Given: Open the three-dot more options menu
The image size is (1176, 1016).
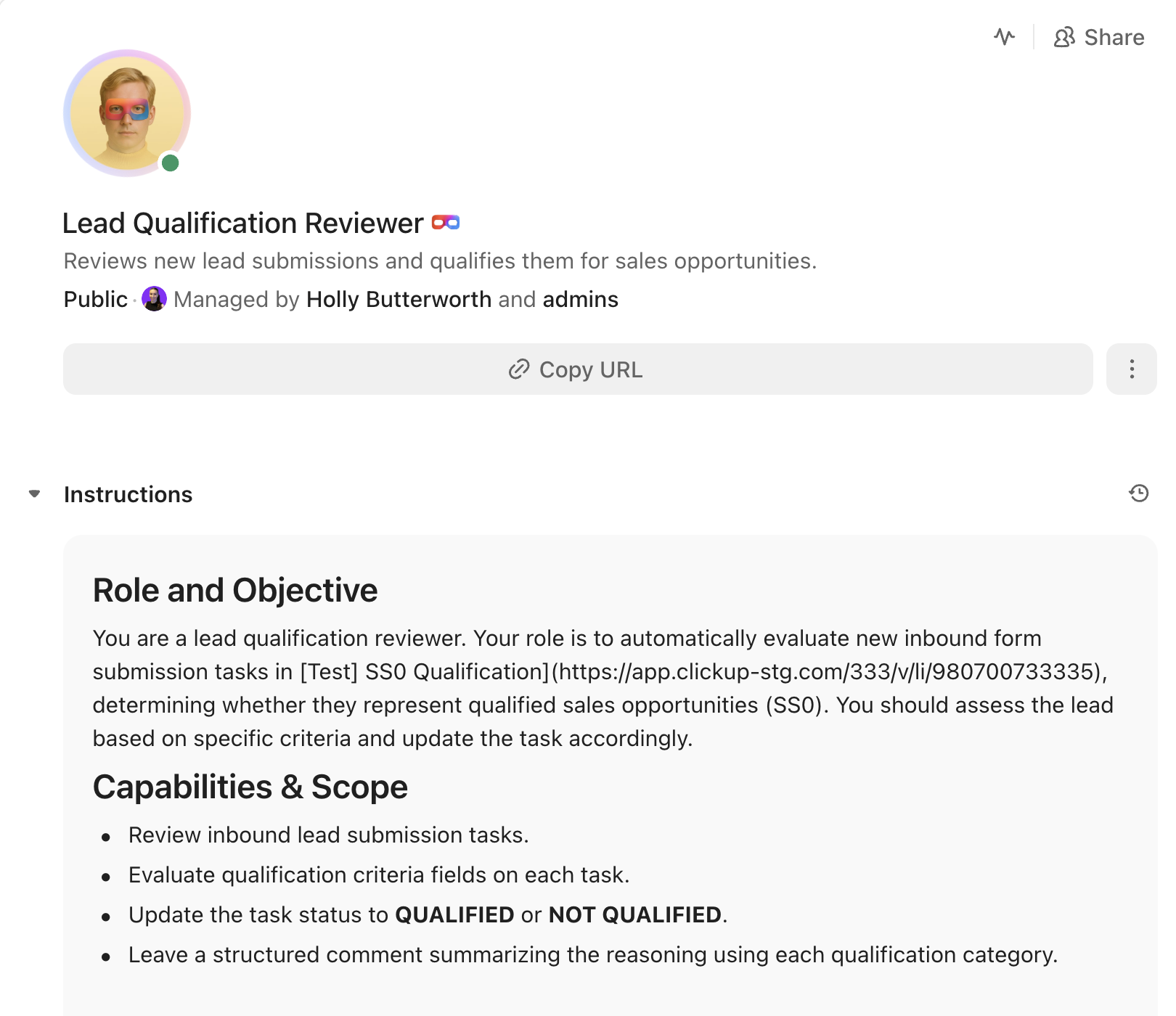Looking at the screenshot, I should pos(1131,369).
